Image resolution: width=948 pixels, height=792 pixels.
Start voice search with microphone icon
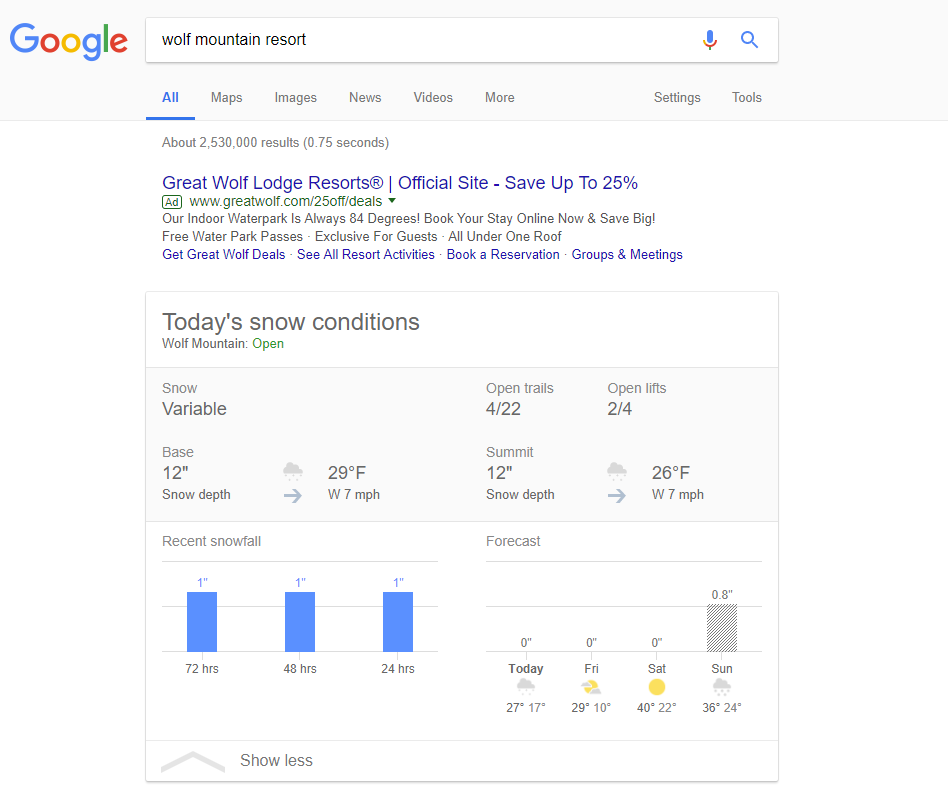710,40
